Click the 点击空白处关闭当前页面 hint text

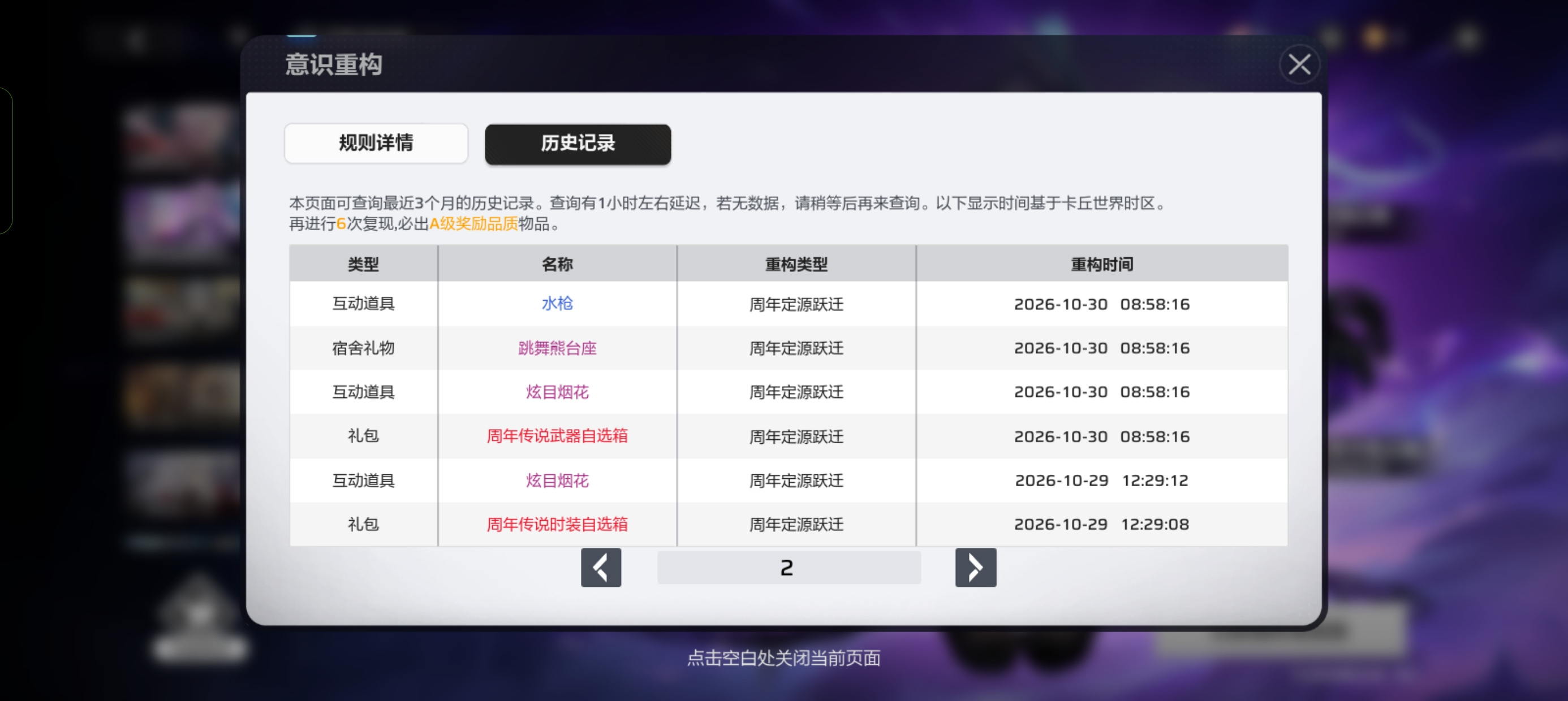(784, 658)
